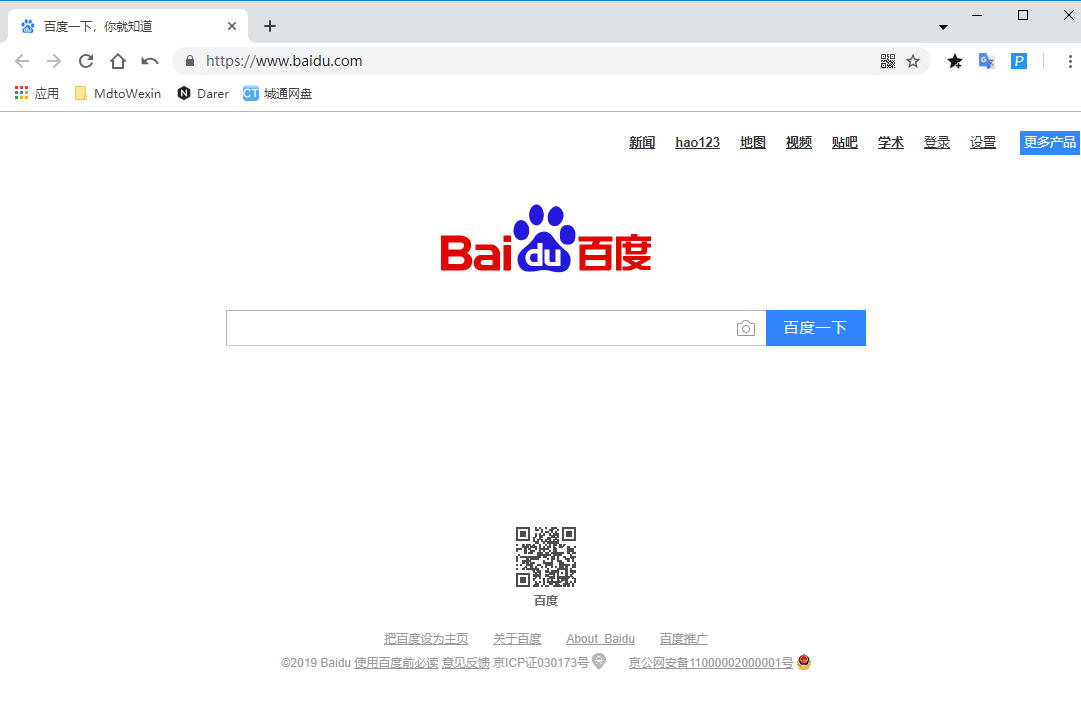Minimize the browser window
Viewport: 1081px width, 718px height.
[x=977, y=15]
